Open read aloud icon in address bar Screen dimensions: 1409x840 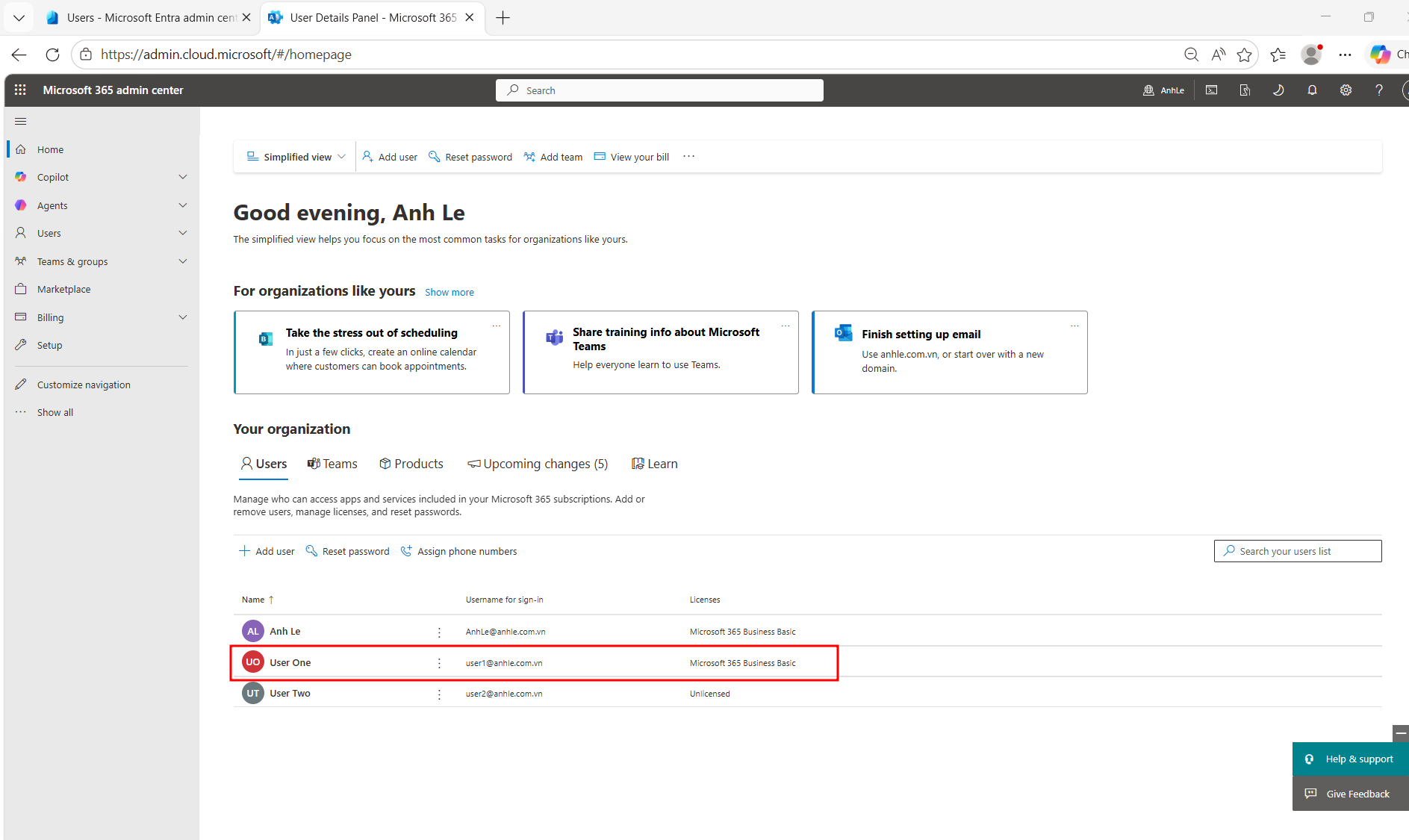coord(1219,55)
